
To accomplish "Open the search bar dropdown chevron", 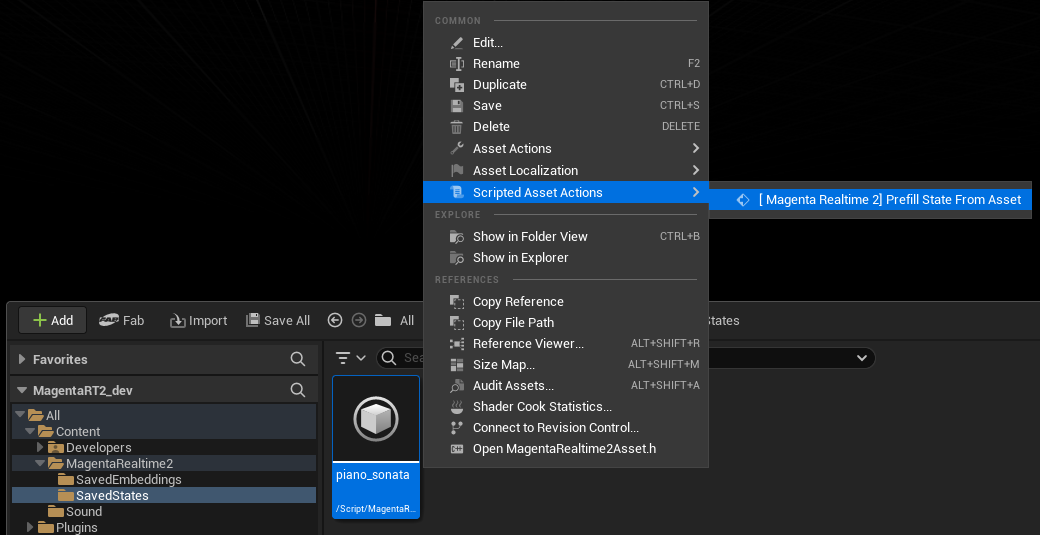I will point(862,358).
